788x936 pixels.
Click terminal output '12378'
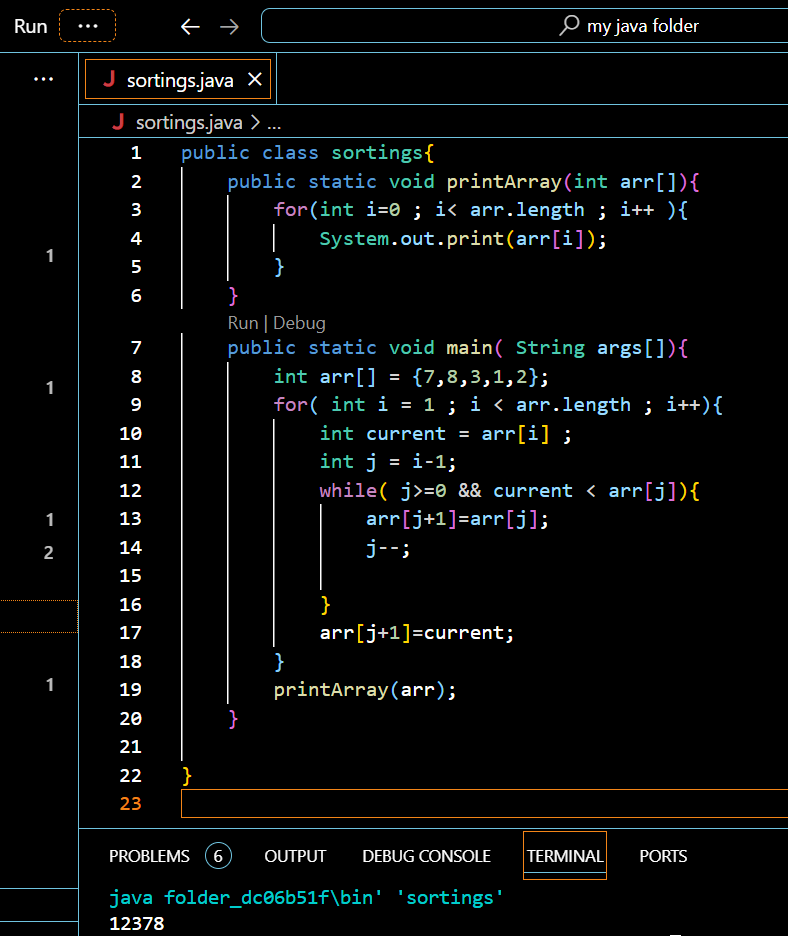pos(137,923)
